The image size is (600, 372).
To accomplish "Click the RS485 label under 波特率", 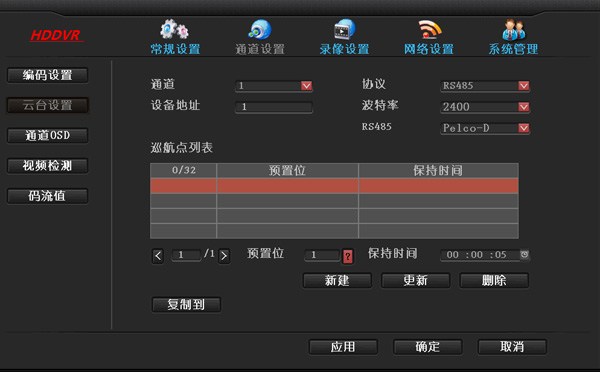I will click(x=377, y=127).
